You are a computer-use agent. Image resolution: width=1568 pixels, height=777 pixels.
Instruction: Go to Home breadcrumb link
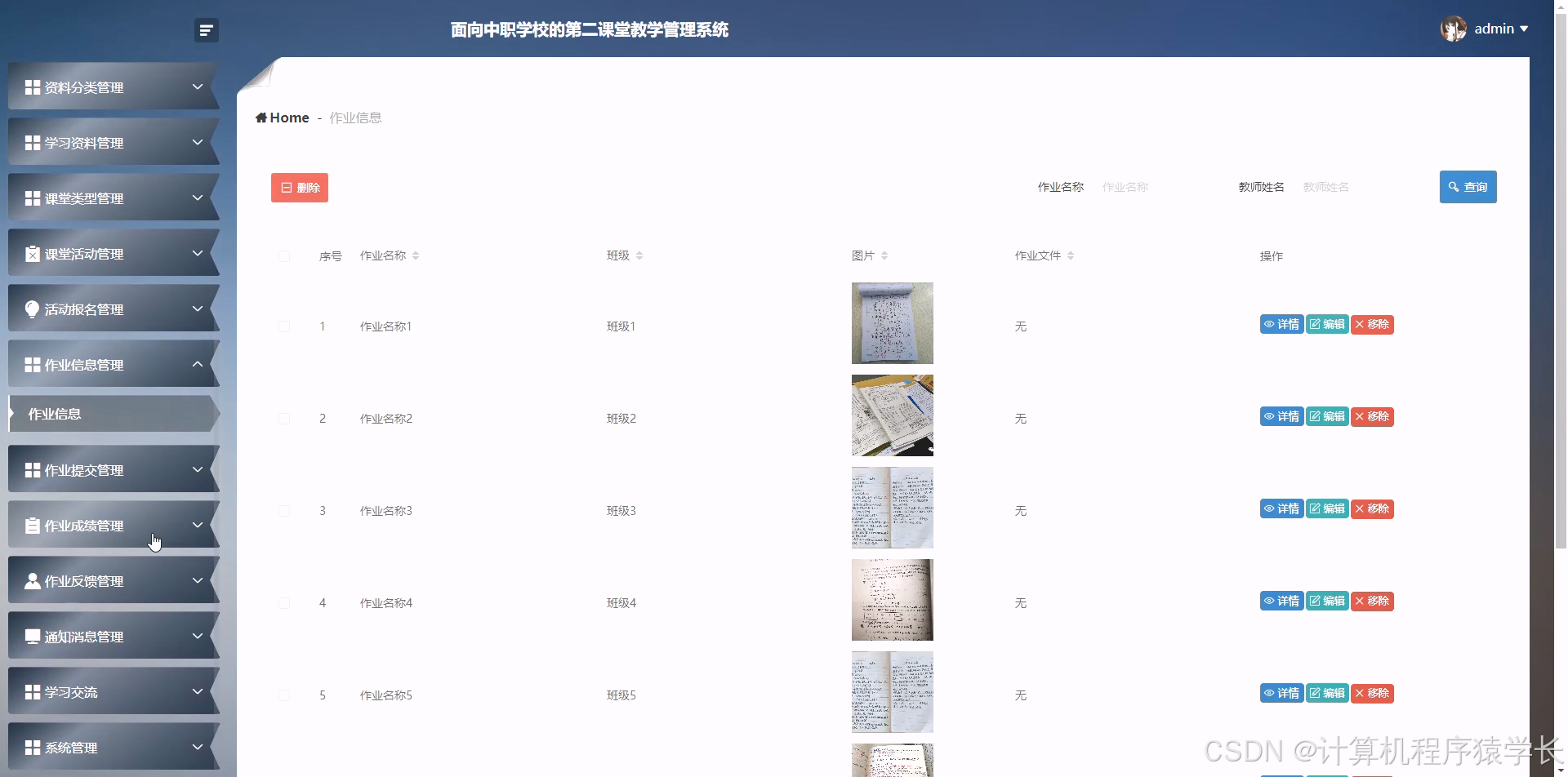click(283, 118)
